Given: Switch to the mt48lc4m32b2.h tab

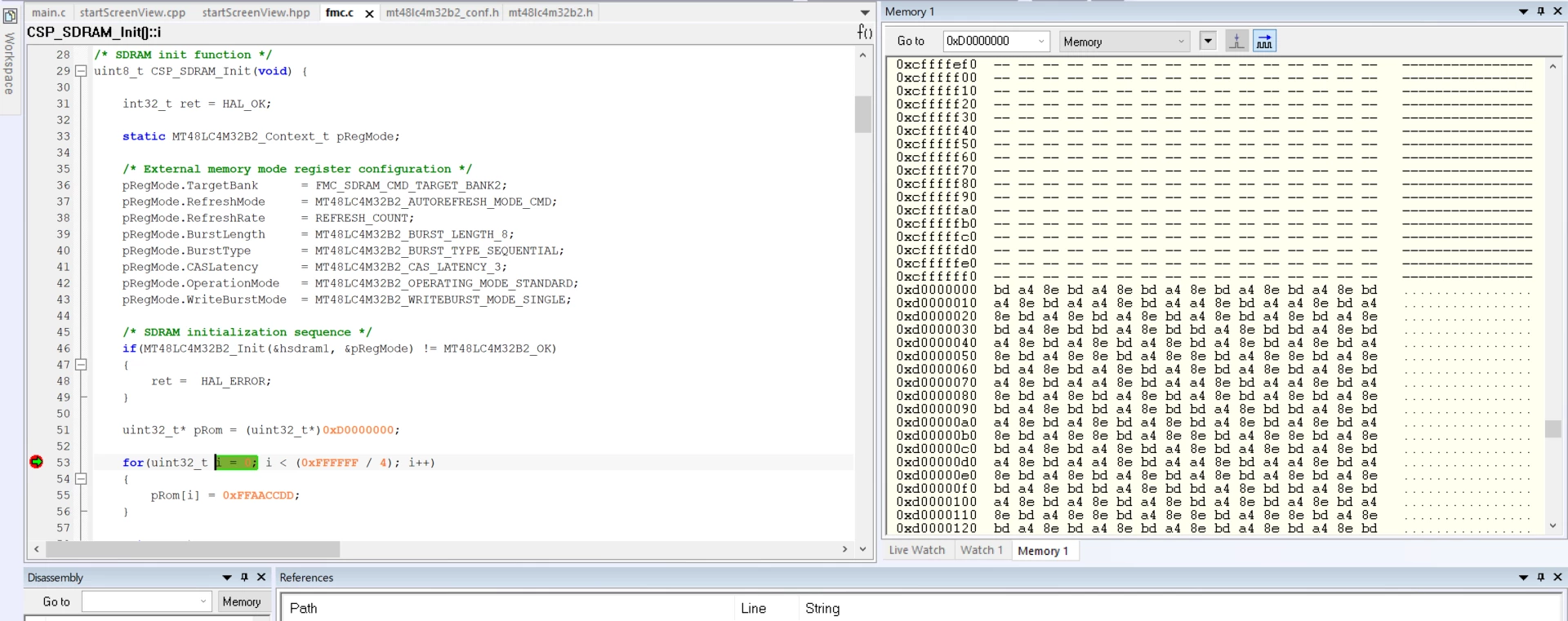Looking at the screenshot, I should [x=550, y=12].
